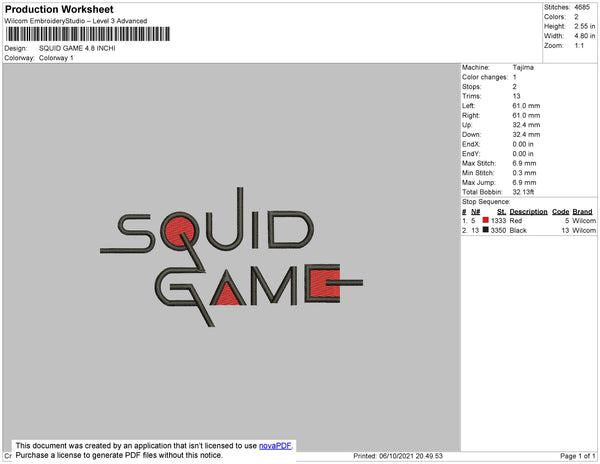Click the Trims value 13

(517, 96)
